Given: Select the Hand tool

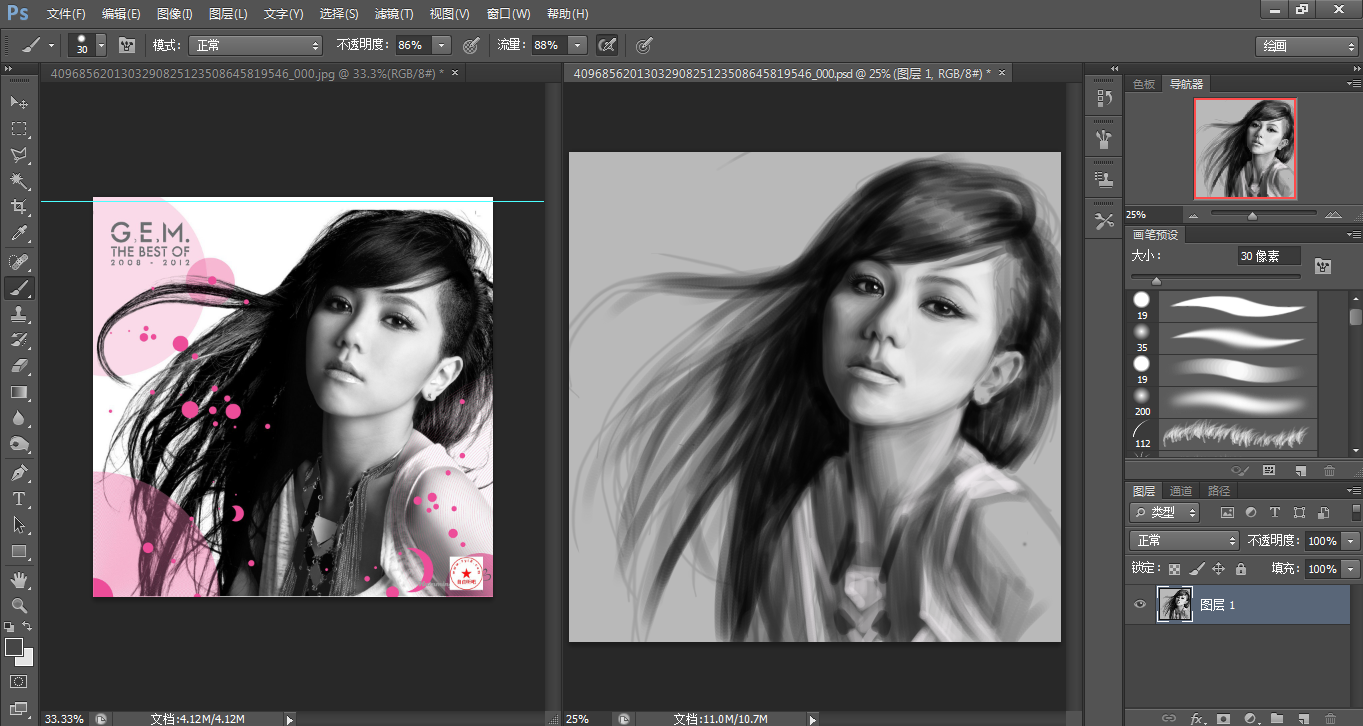Looking at the screenshot, I should click(19, 579).
